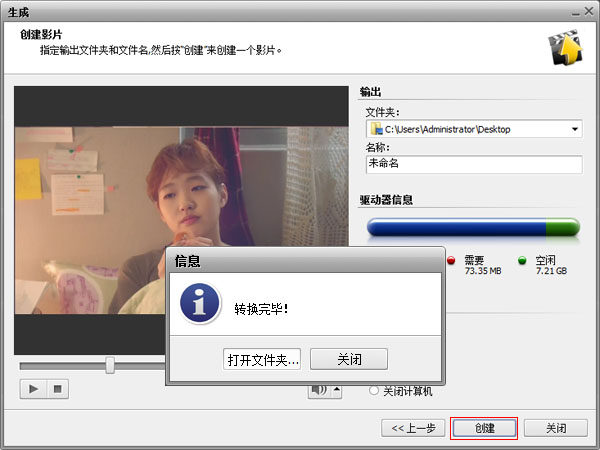The width and height of the screenshot is (600, 450).
Task: Open the output folder dropdown
Action: point(574,129)
